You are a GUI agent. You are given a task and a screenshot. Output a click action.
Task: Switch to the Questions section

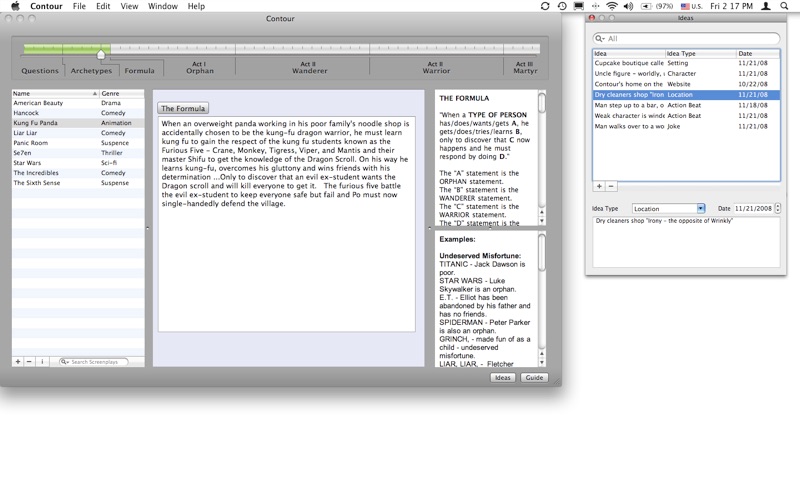coord(40,70)
